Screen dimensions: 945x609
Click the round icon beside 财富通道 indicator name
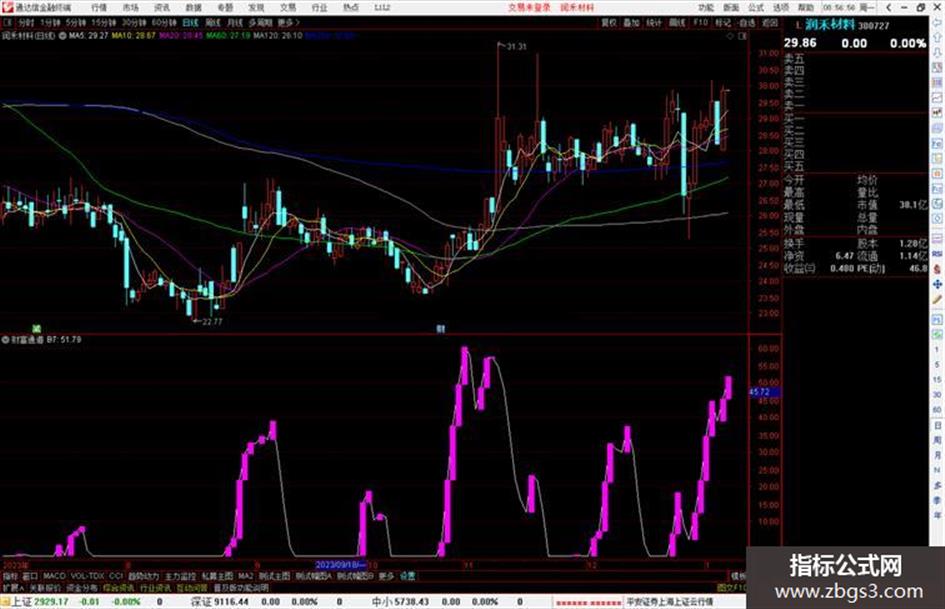5,339
